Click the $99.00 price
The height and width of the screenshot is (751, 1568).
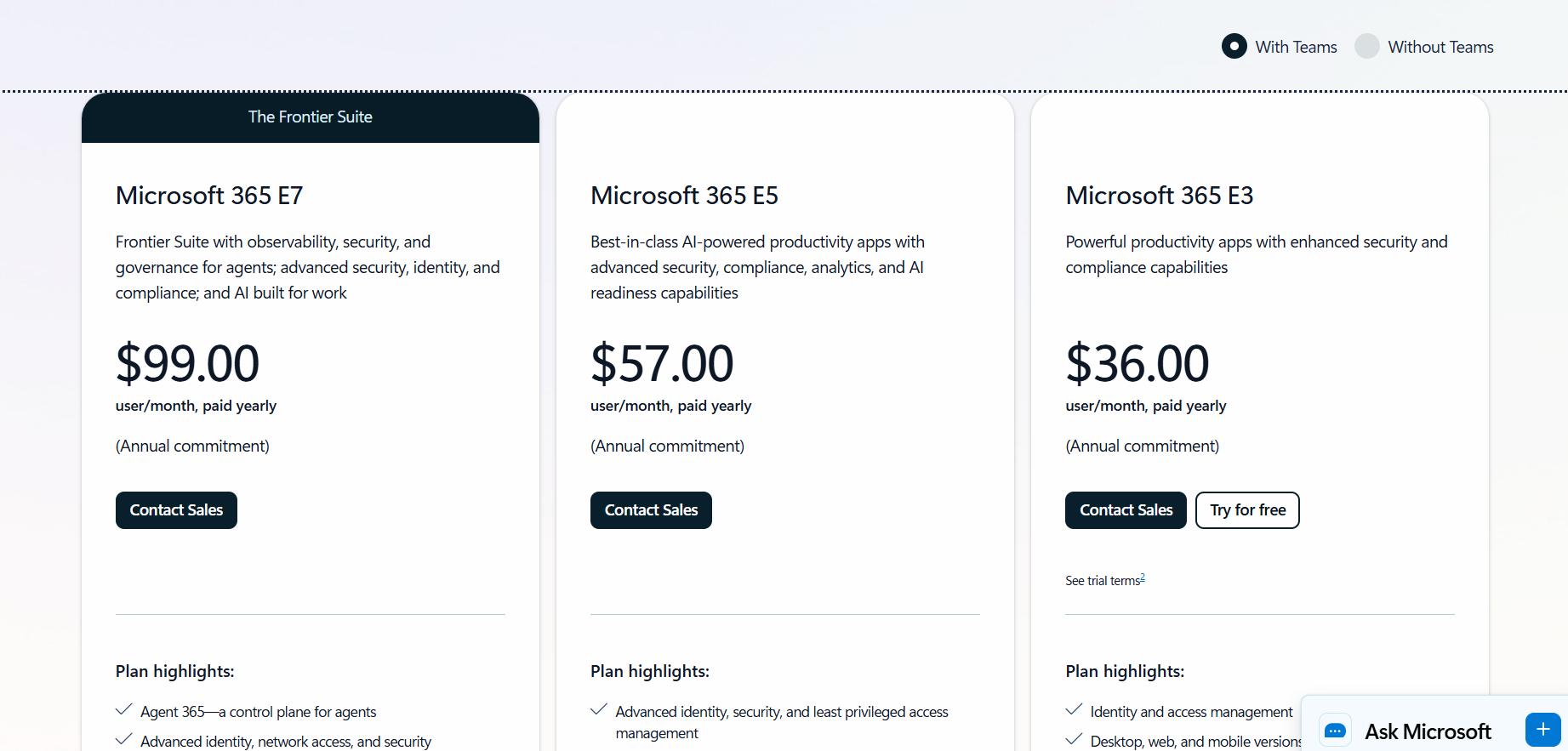click(187, 363)
